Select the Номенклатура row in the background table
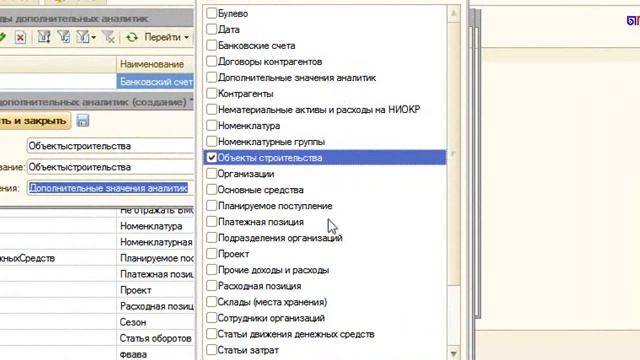This screenshot has width=640, height=360. (x=97, y=226)
